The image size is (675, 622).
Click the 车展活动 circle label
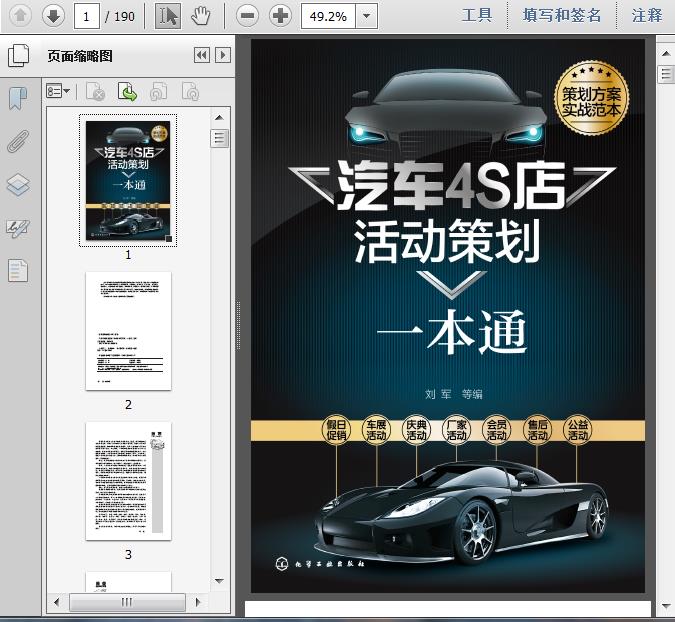376,430
